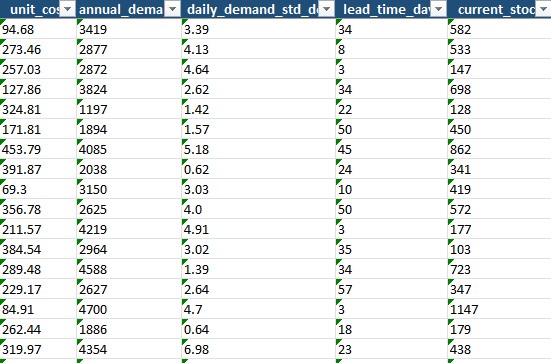551x363 pixels.
Task: Select std dev cell 3.39
Action: tap(258, 29)
